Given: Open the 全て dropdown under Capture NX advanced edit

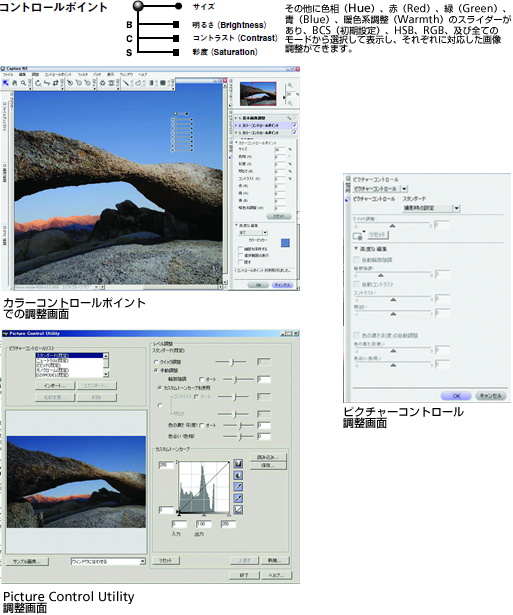Looking at the screenshot, I should 253,233.
